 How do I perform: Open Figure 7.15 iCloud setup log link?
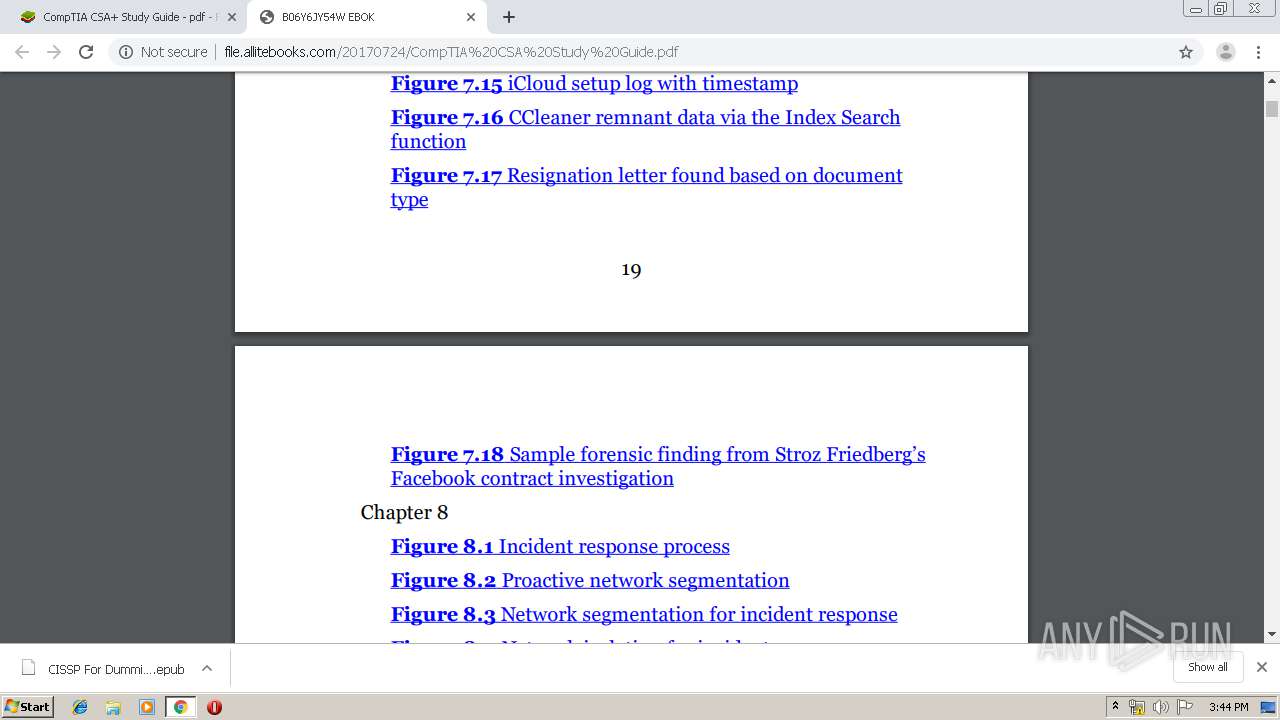(594, 84)
